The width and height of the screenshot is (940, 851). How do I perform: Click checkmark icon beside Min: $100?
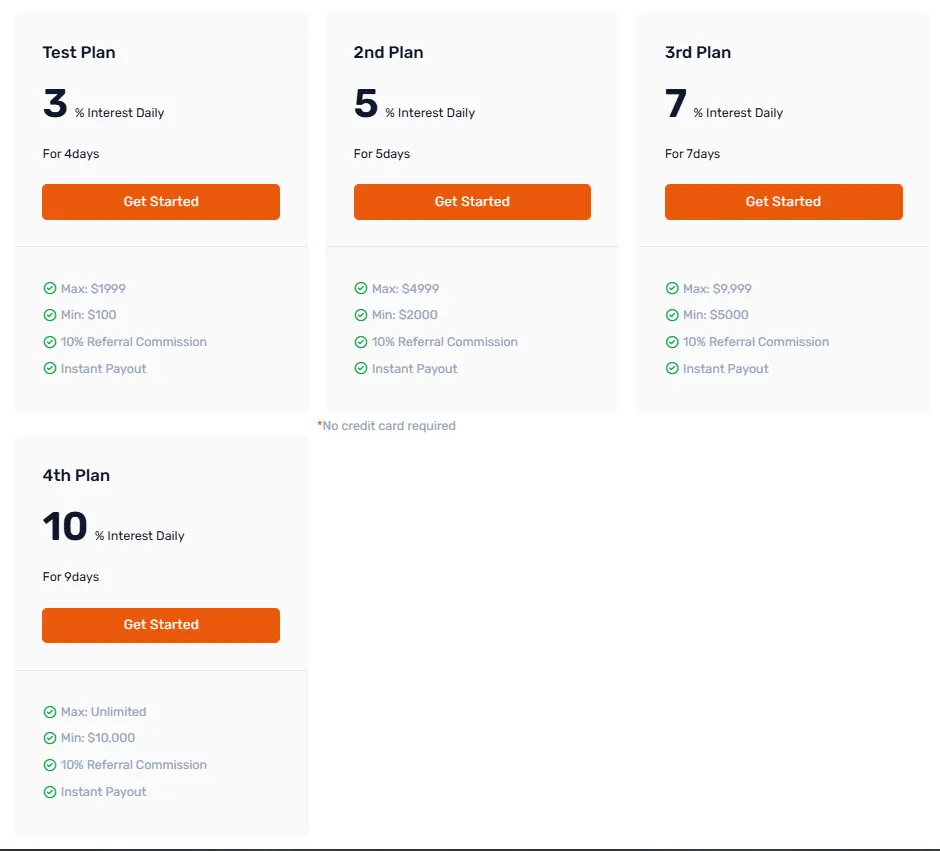pos(50,315)
